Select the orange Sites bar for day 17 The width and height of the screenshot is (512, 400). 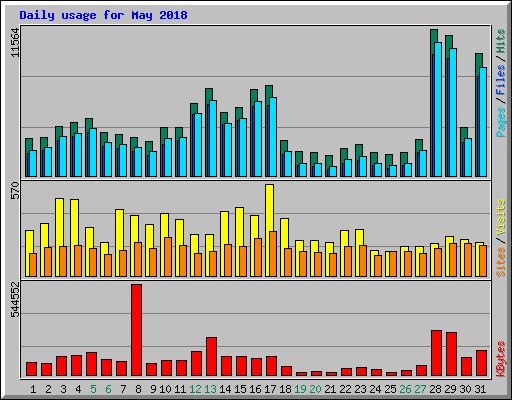coord(273,254)
